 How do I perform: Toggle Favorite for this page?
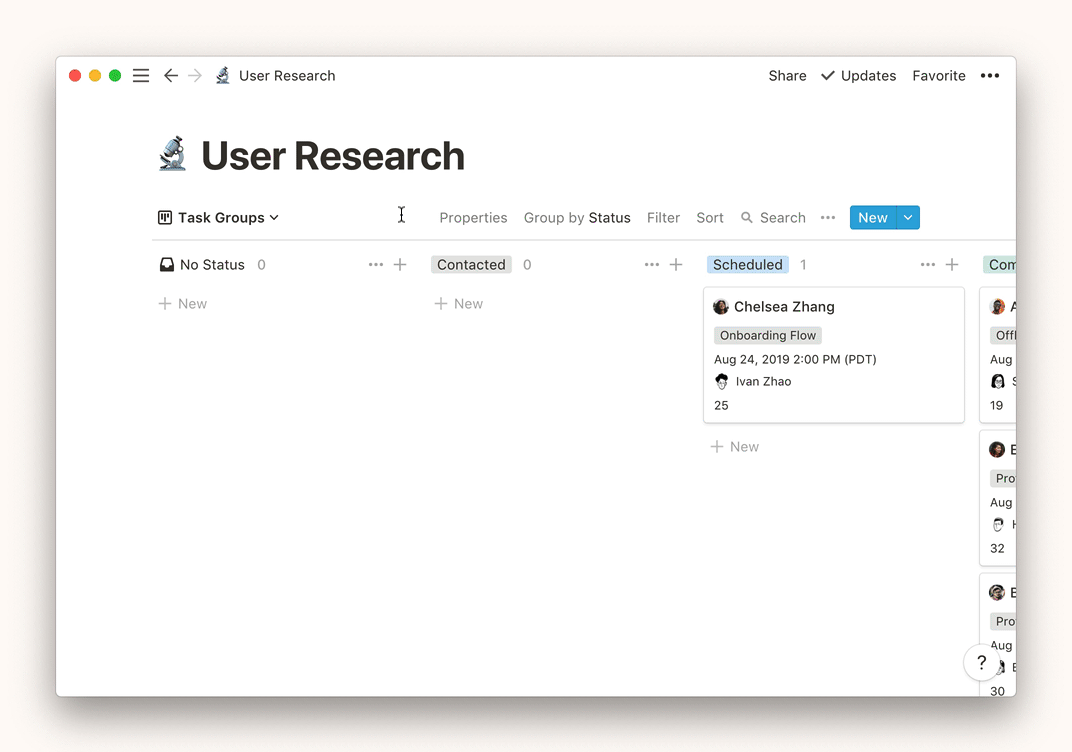(x=938, y=76)
